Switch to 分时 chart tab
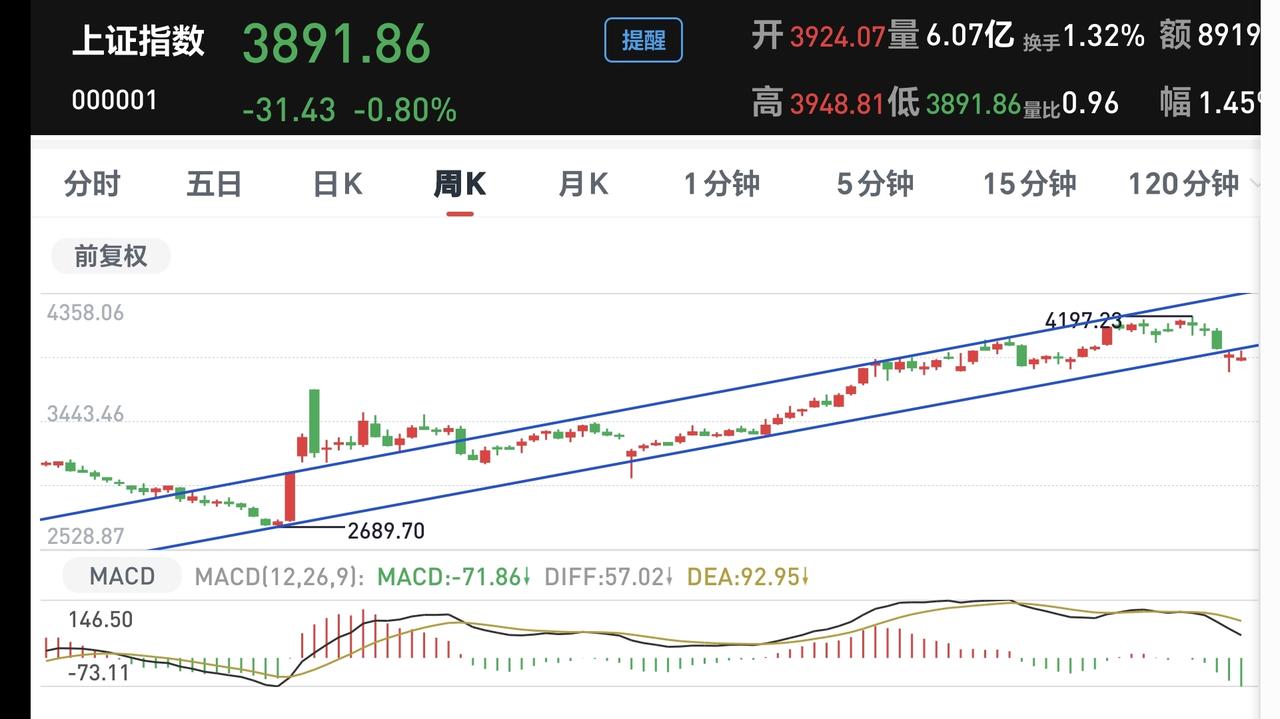1280x719 pixels. tap(92, 184)
